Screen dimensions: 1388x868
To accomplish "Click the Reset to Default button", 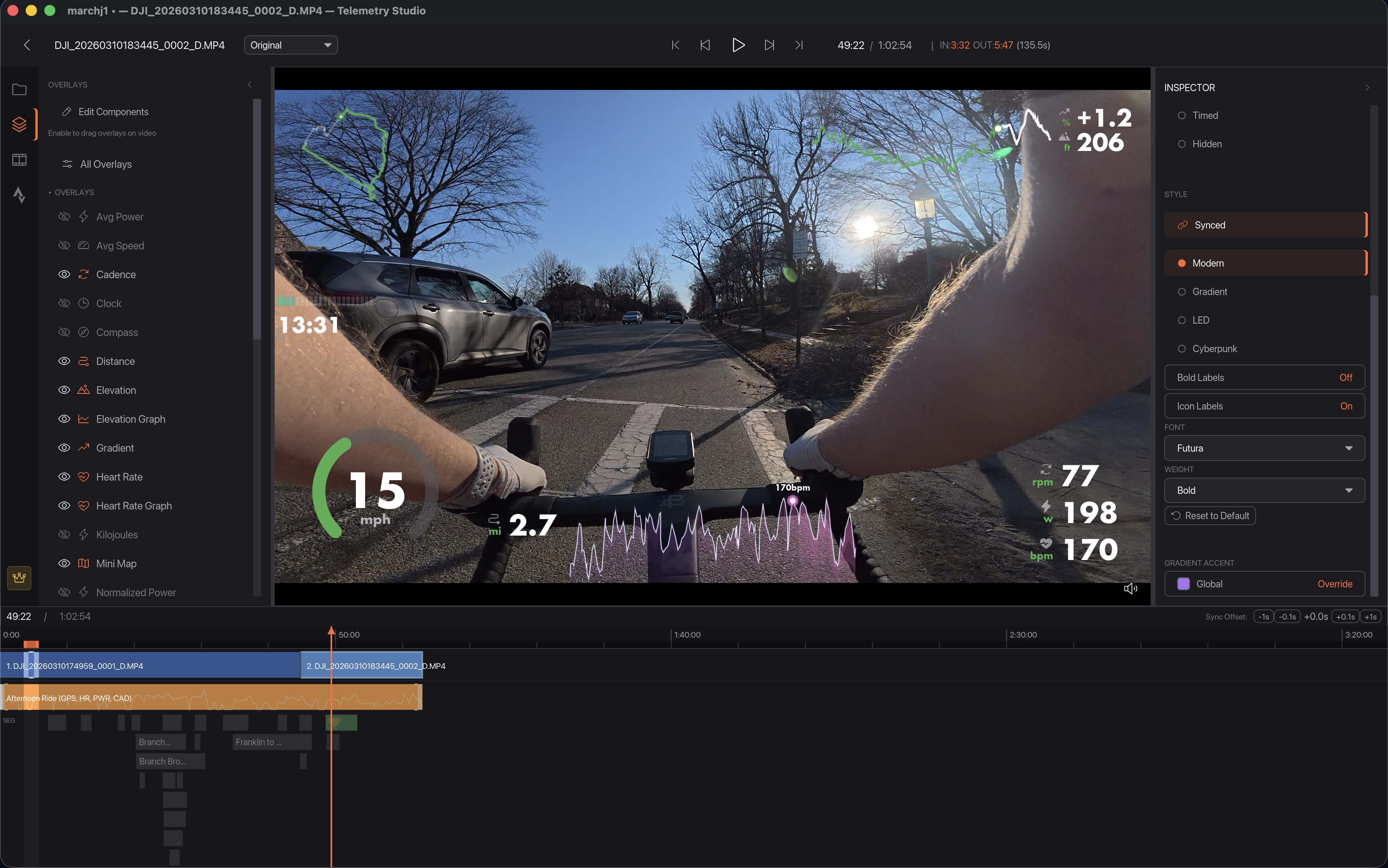I will pyautogui.click(x=1210, y=516).
